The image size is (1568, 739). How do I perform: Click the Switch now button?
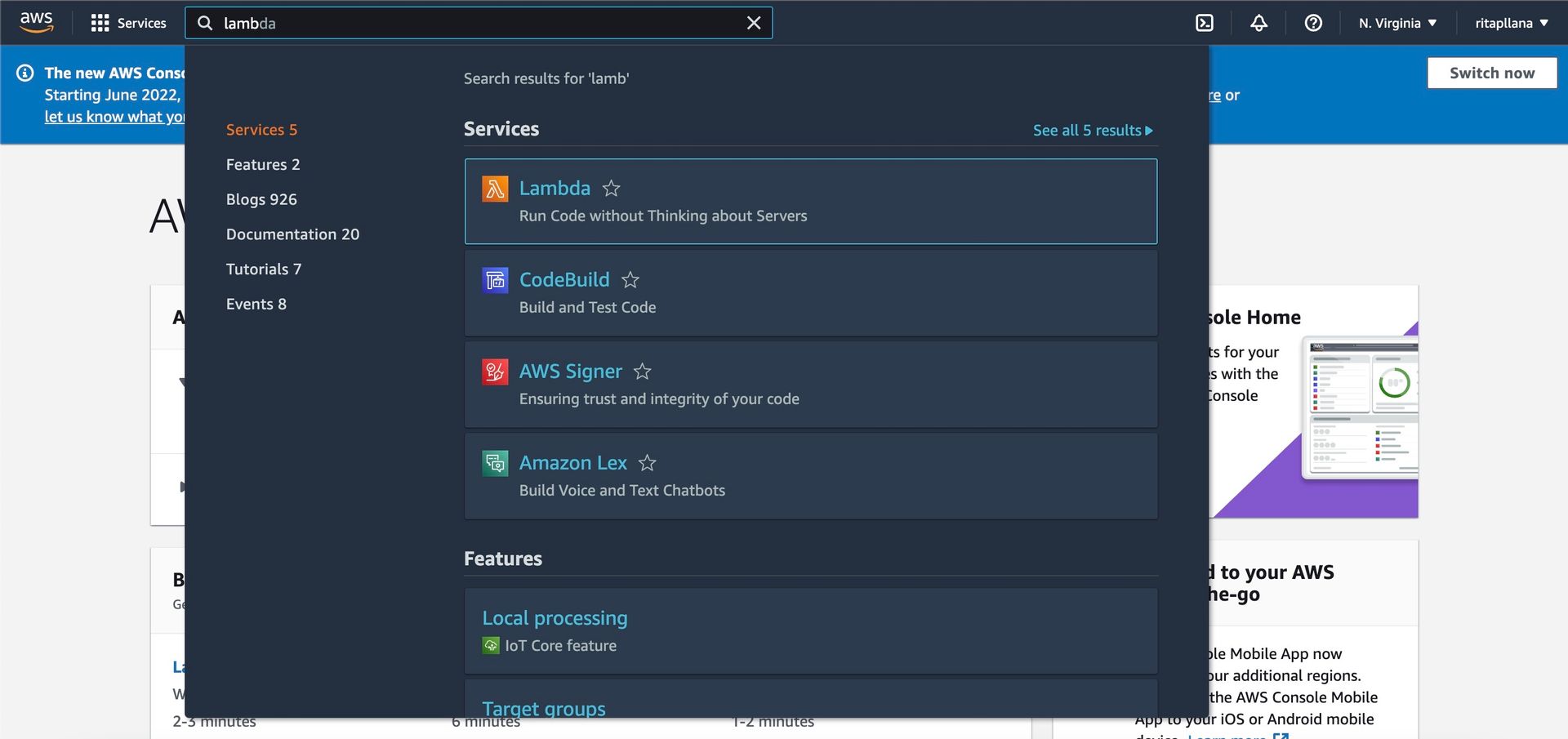tap(1492, 73)
